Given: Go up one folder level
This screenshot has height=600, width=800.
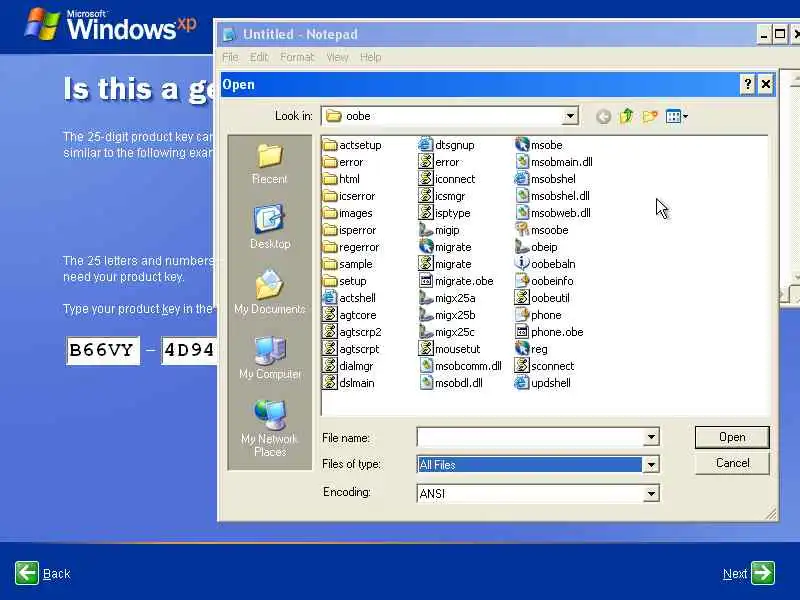Looking at the screenshot, I should click(x=627, y=116).
